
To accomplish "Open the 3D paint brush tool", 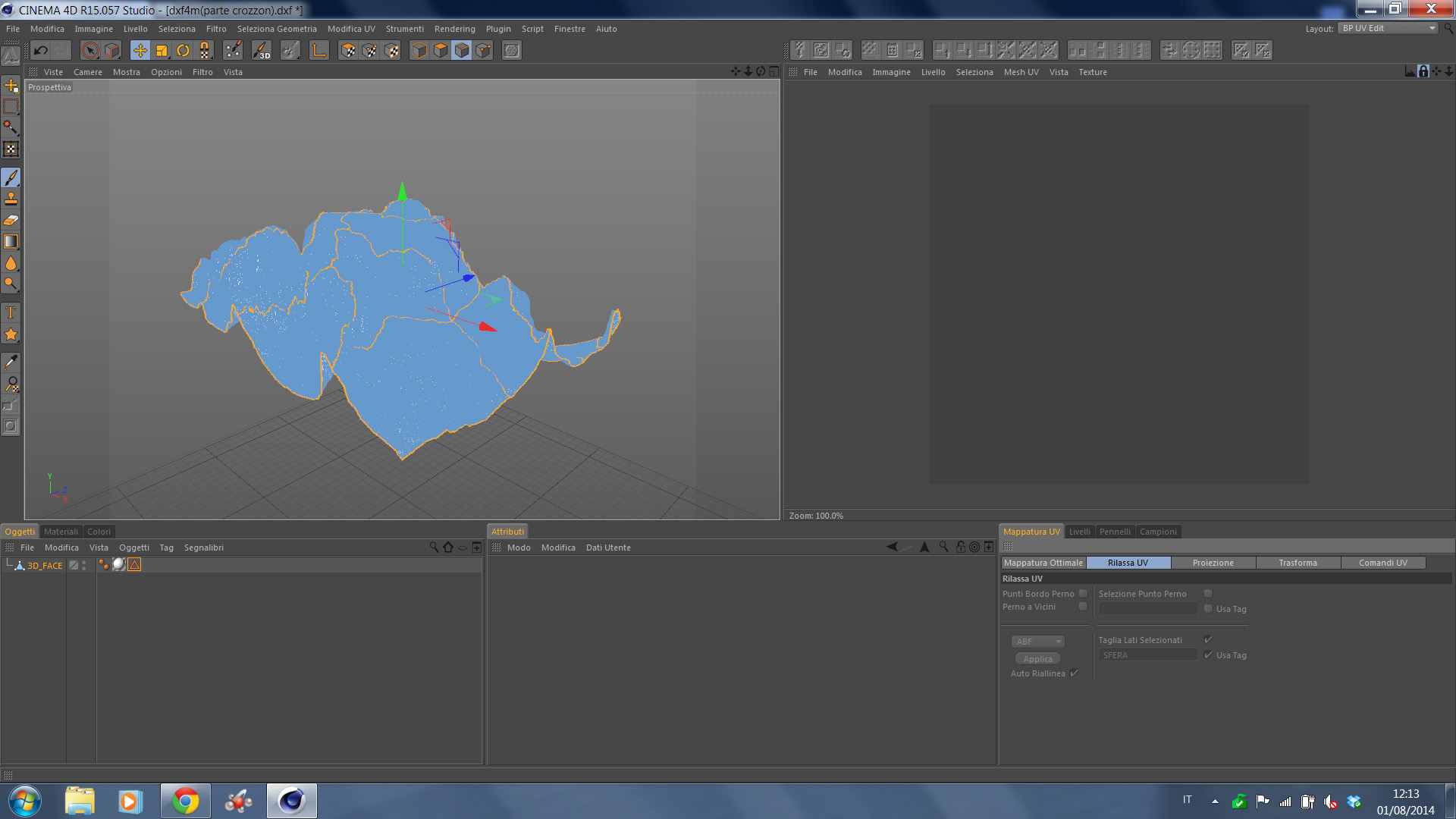I will [261, 51].
